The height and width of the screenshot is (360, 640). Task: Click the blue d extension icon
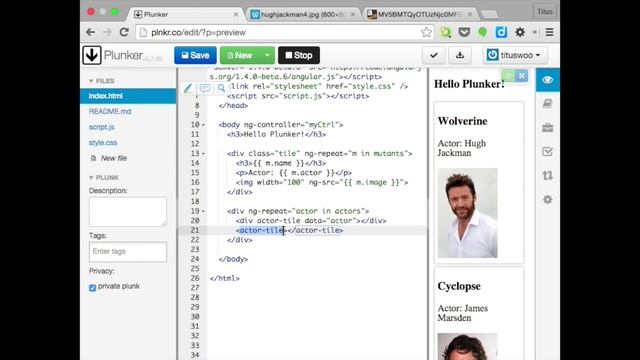501,32
